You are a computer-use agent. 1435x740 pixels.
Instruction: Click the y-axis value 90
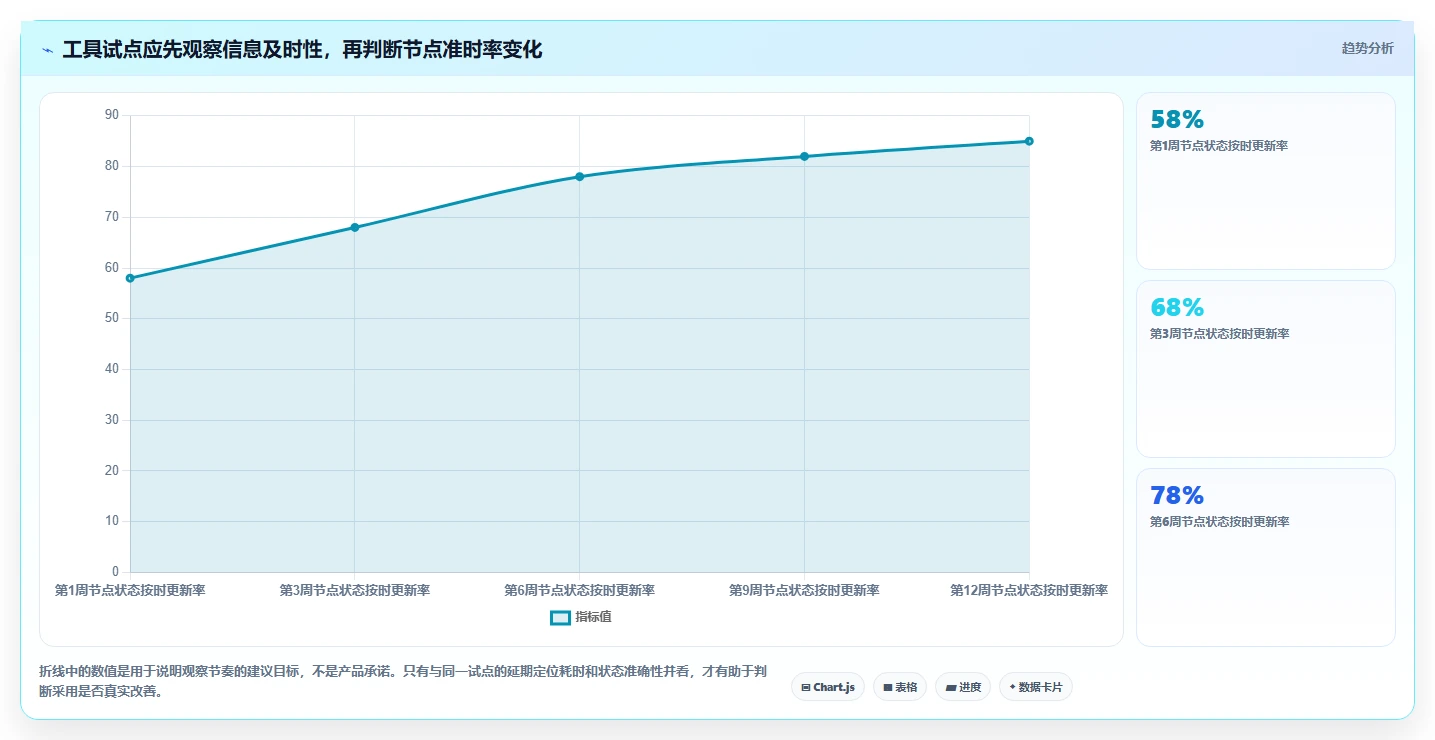click(111, 115)
